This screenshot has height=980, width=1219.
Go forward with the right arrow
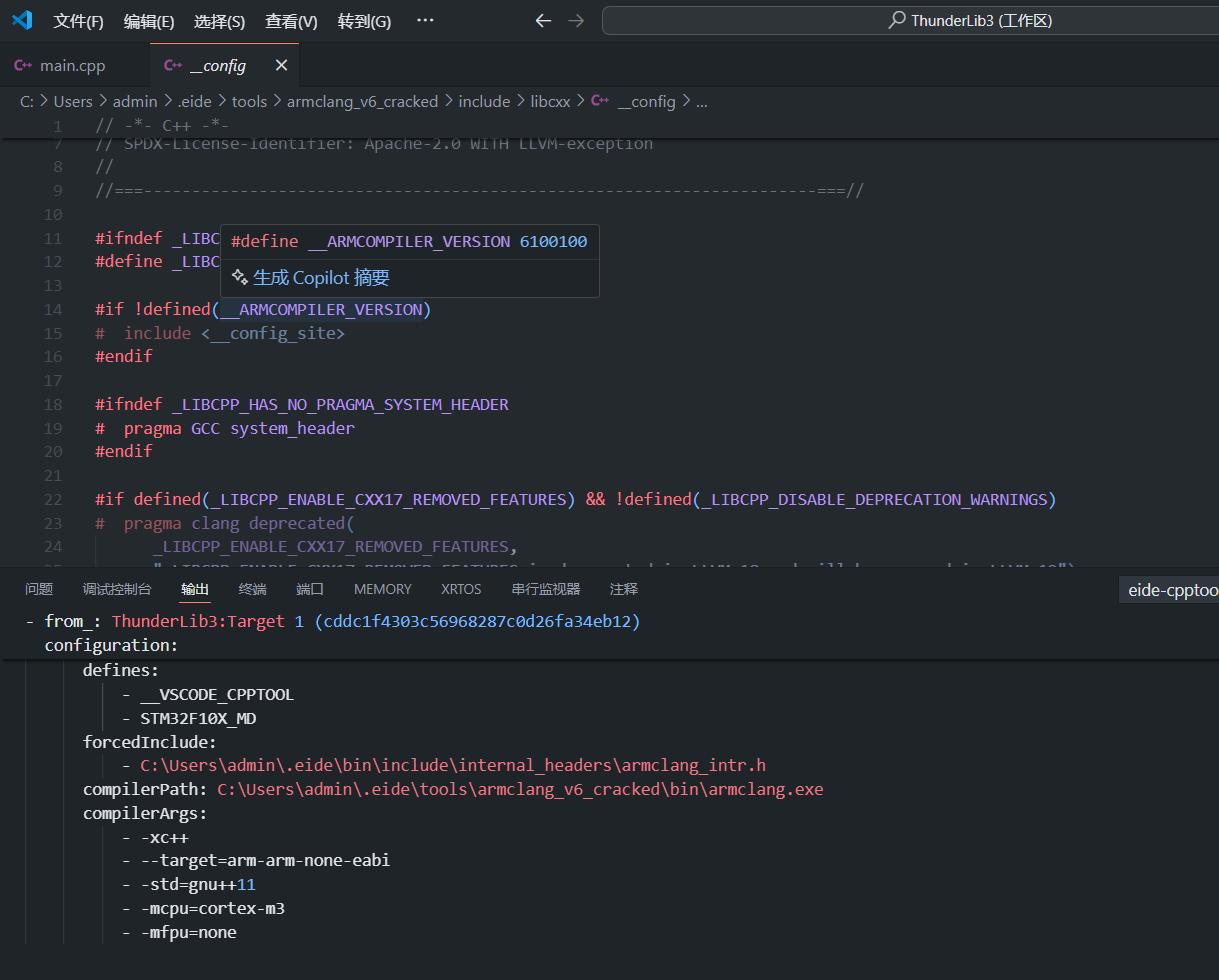pos(576,21)
